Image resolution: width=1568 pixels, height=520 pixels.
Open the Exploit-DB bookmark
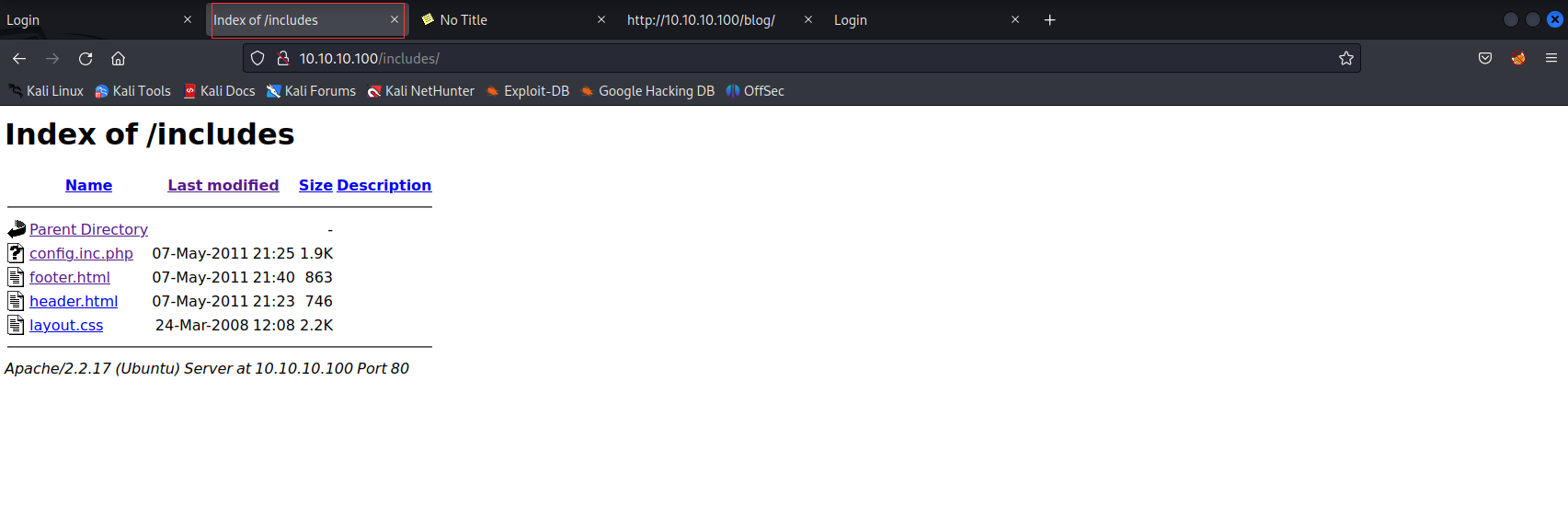click(x=528, y=91)
